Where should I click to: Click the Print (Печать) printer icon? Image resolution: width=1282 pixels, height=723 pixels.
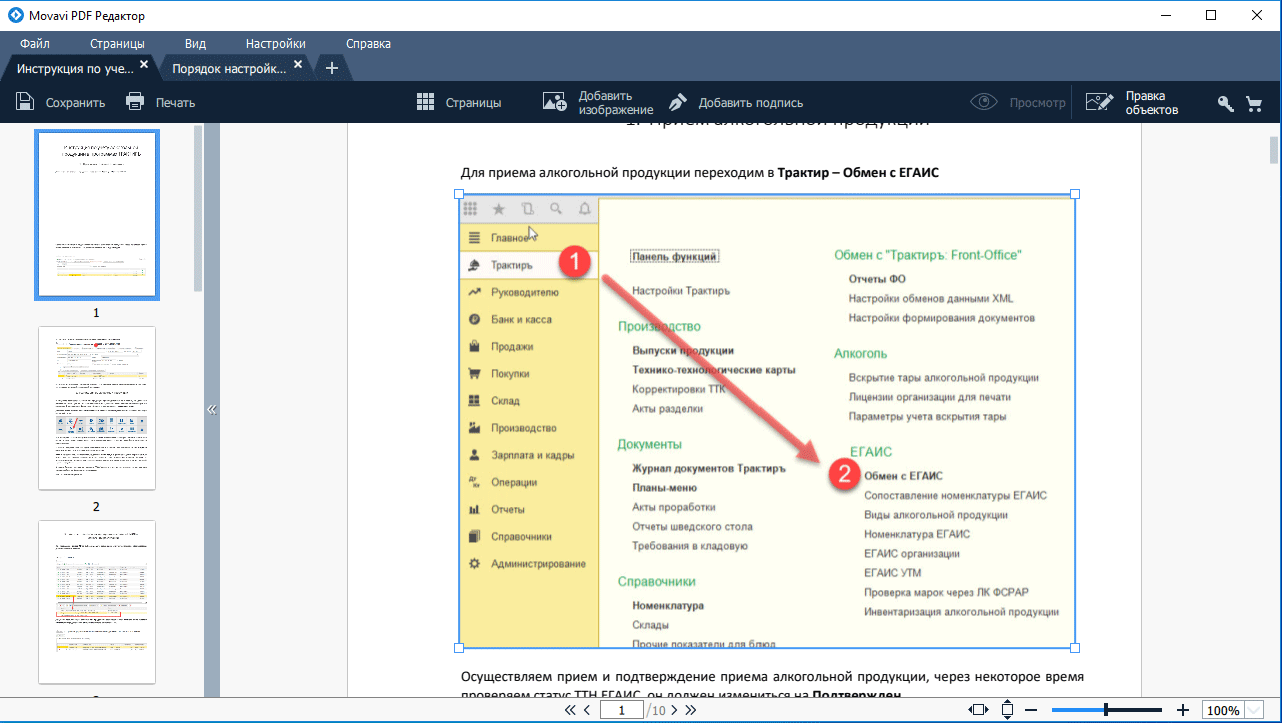[135, 102]
